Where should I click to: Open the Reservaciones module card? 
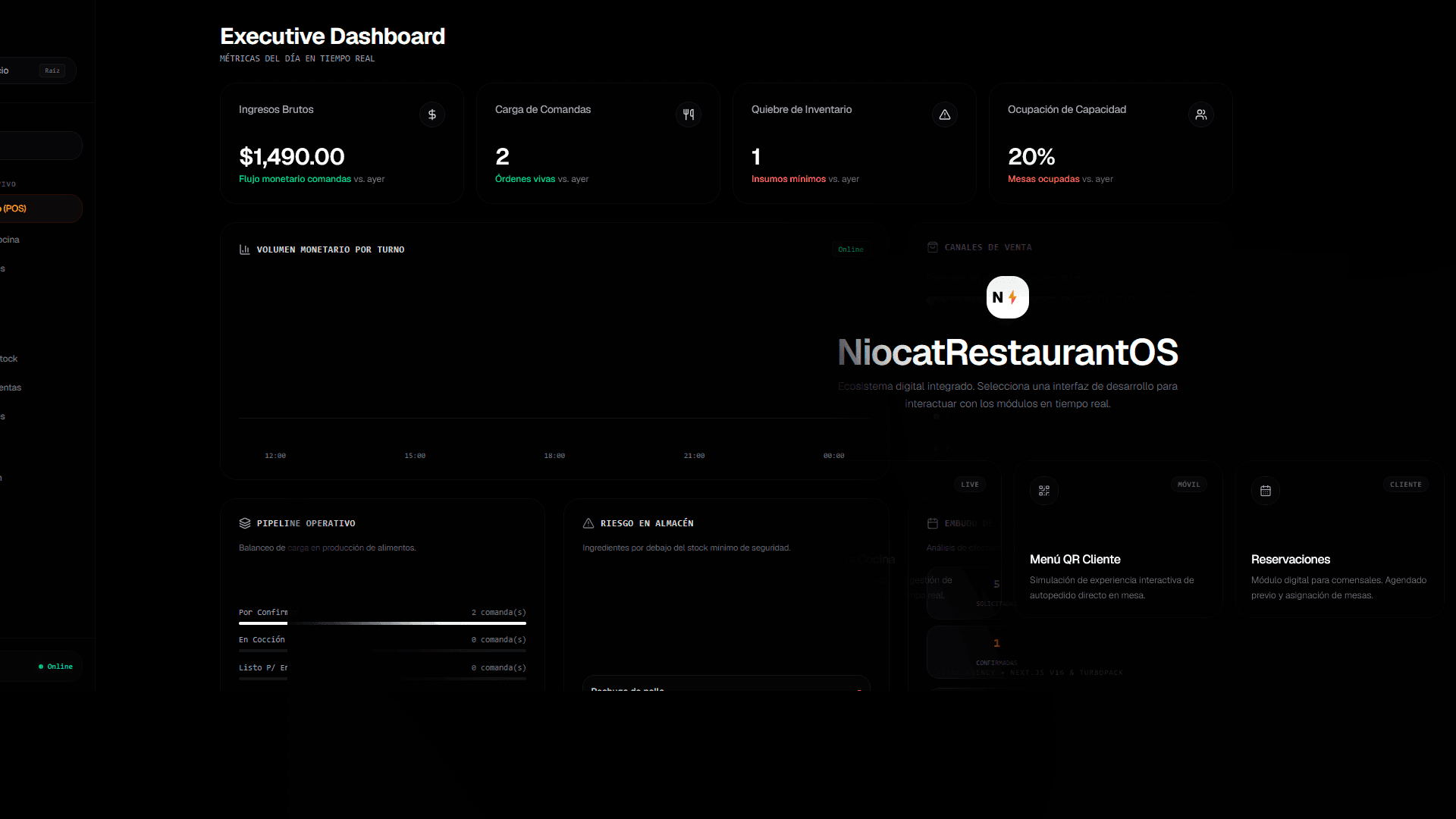[x=1340, y=539]
